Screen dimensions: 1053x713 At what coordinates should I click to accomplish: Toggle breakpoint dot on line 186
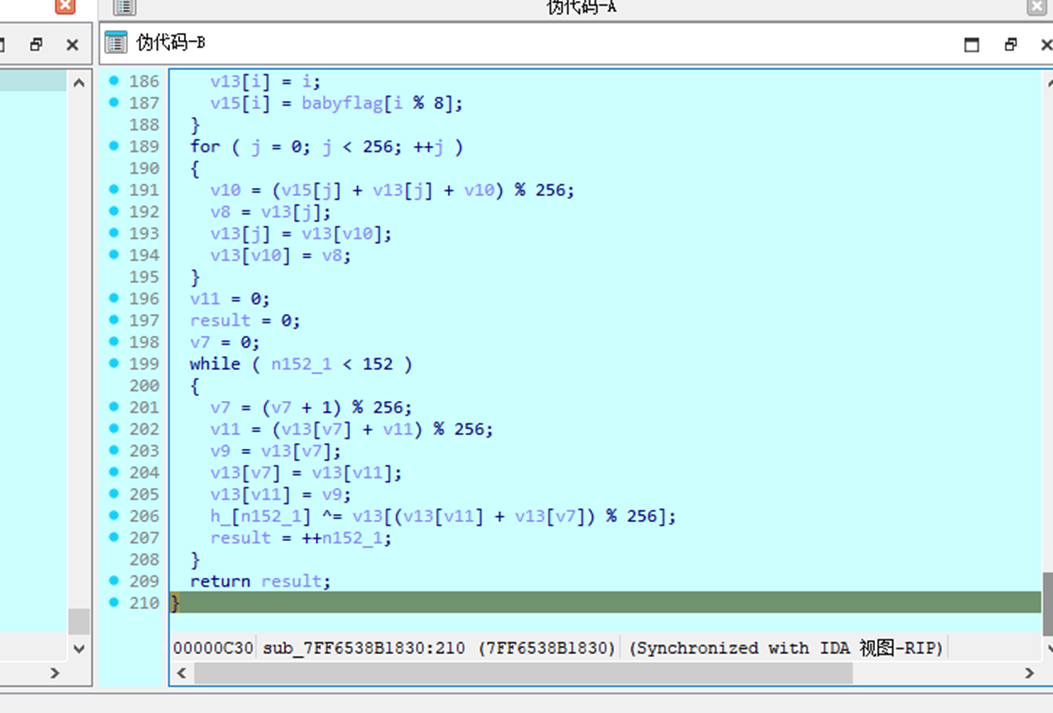(x=114, y=81)
